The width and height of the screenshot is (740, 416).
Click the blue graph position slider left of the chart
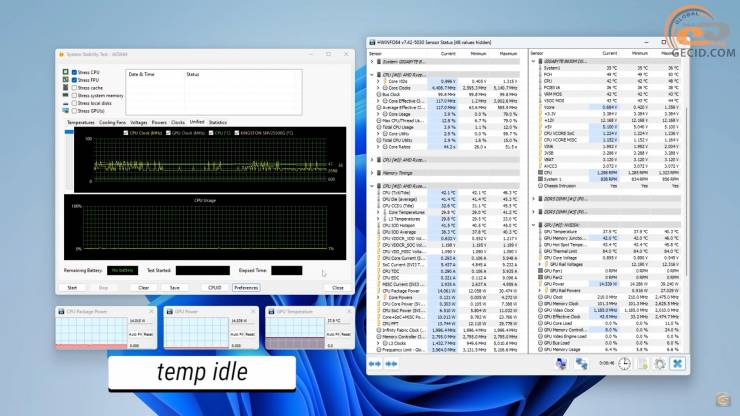pos(69,132)
